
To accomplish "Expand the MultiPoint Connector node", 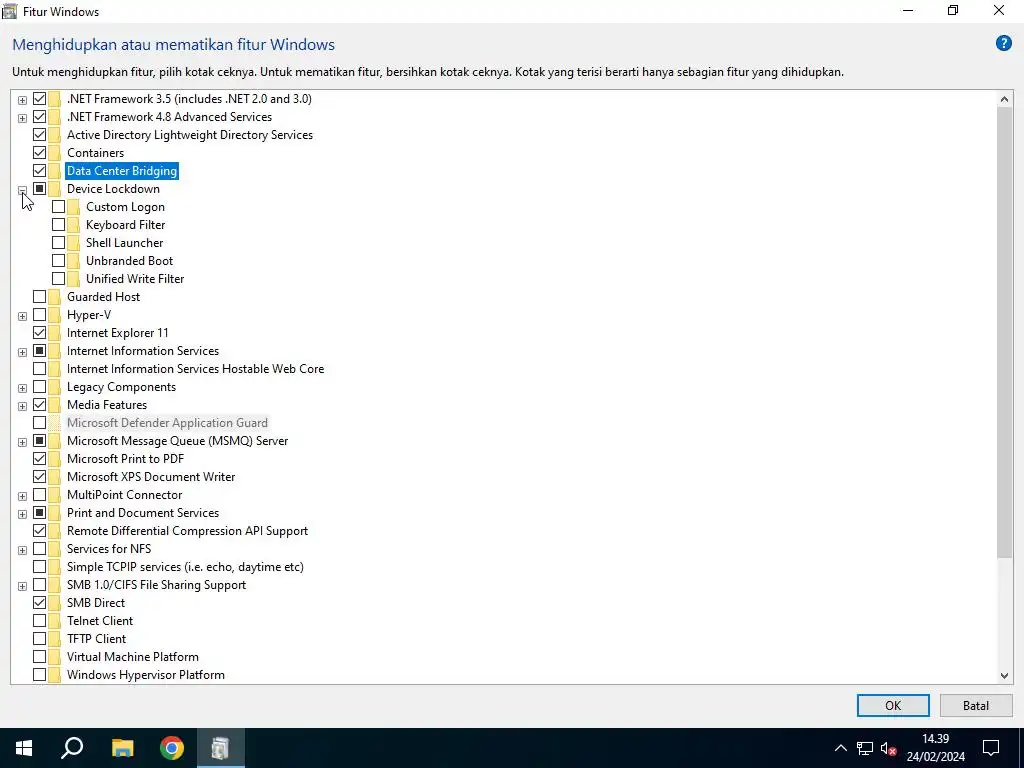I will click(x=22, y=496).
